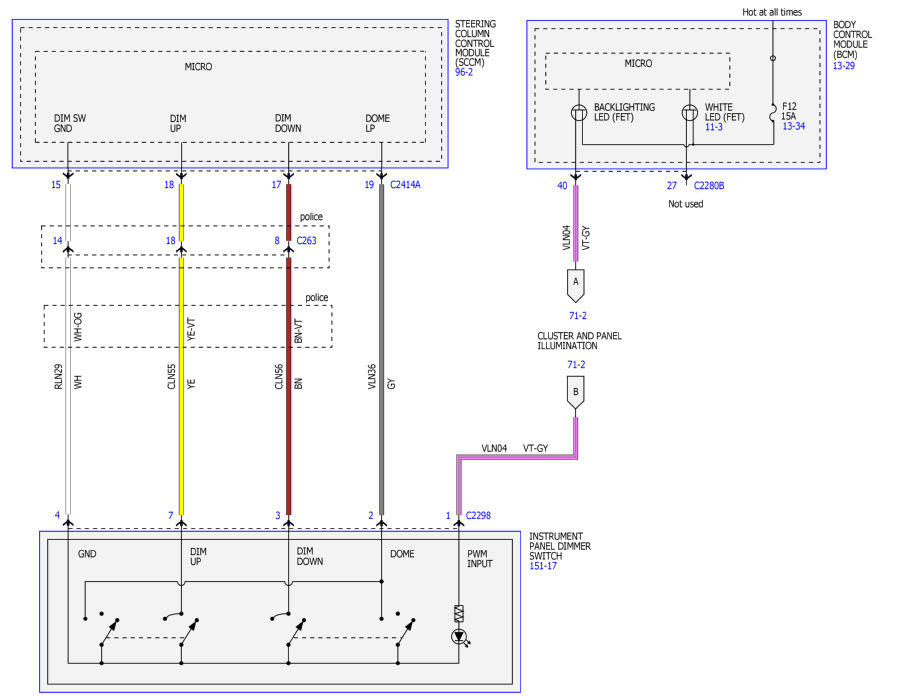Click the F12 15A fuse symbol
Image resolution: width=900 pixels, height=696 pixels.
pos(773,114)
